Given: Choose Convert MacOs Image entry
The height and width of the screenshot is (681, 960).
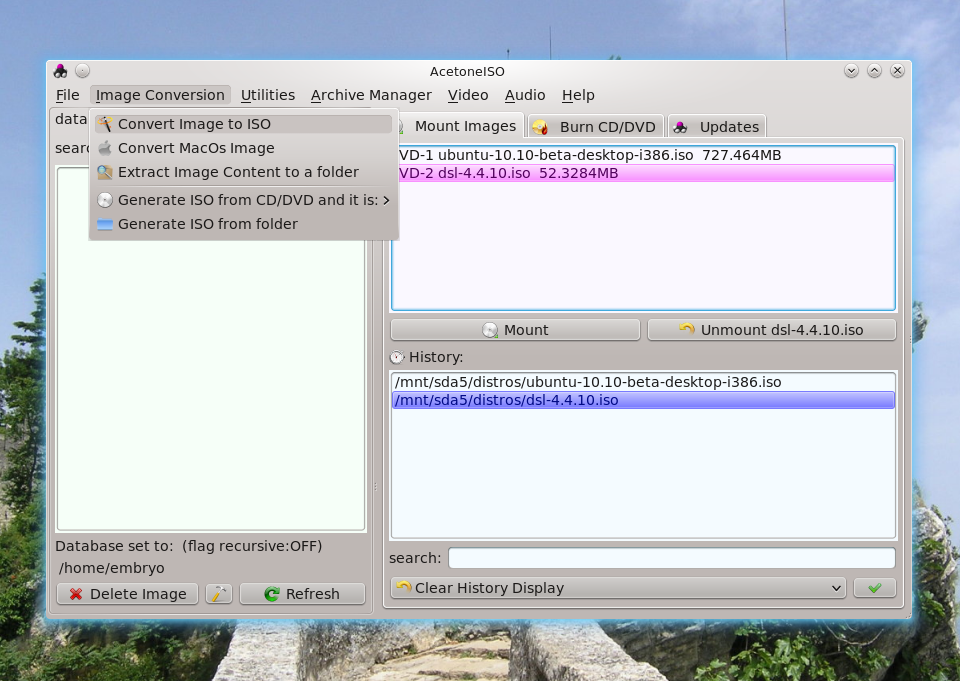Looking at the screenshot, I should (244, 148).
